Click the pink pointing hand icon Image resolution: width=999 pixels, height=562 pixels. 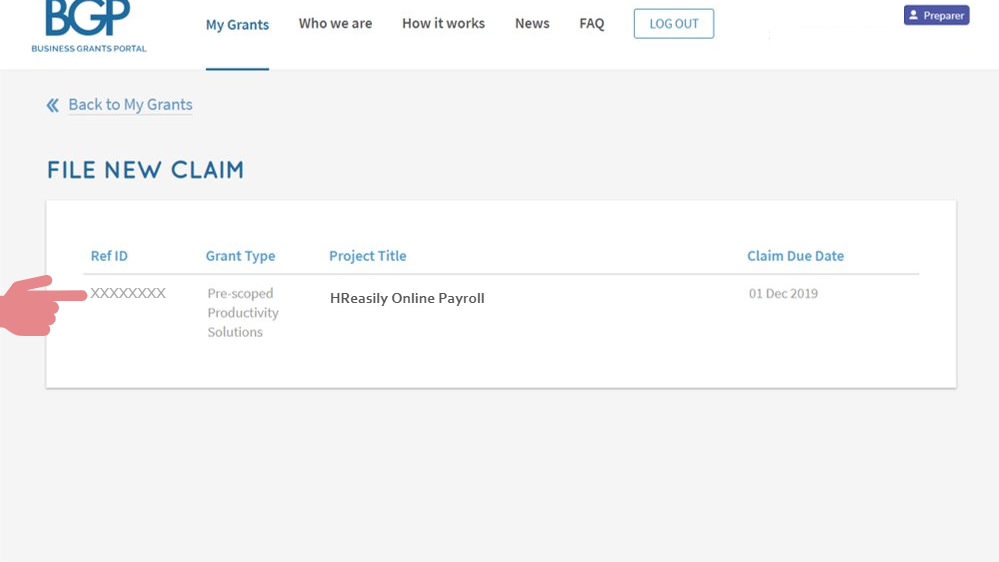[x=43, y=306]
